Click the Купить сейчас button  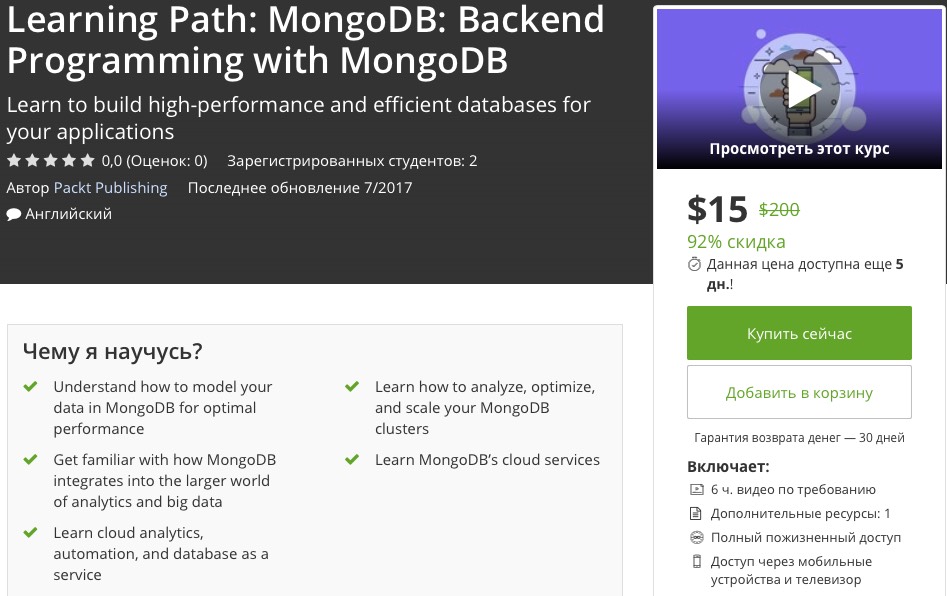tap(799, 333)
